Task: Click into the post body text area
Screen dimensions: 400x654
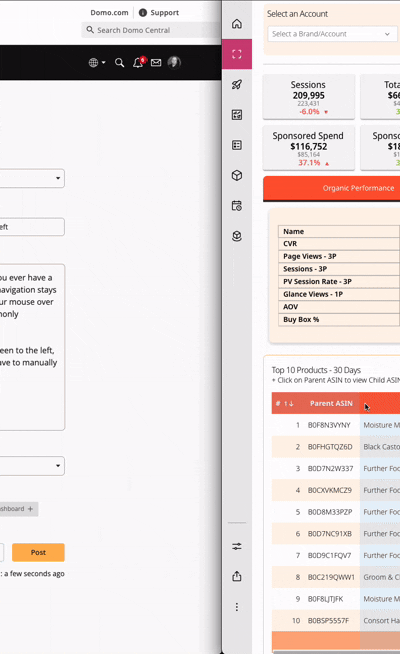Action: (x=32, y=347)
